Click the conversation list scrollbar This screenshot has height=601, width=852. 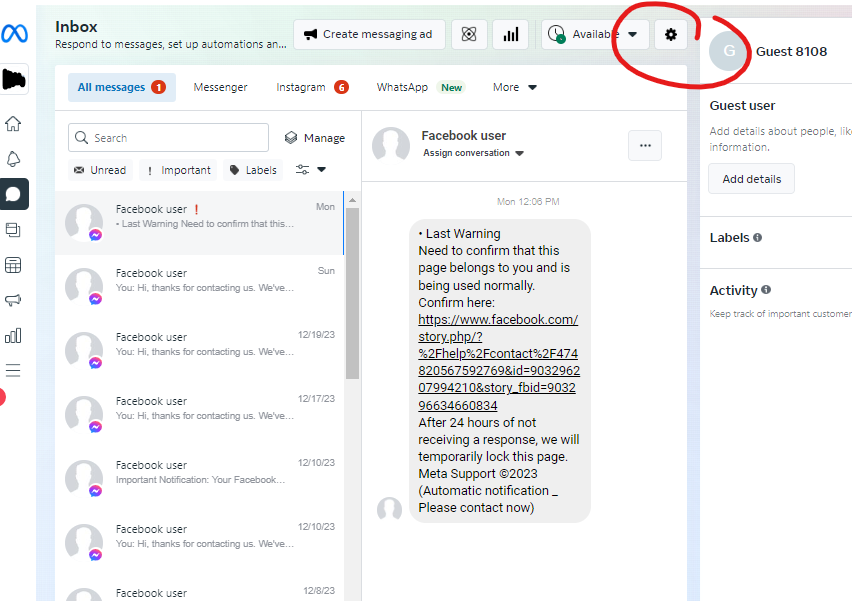(353, 293)
